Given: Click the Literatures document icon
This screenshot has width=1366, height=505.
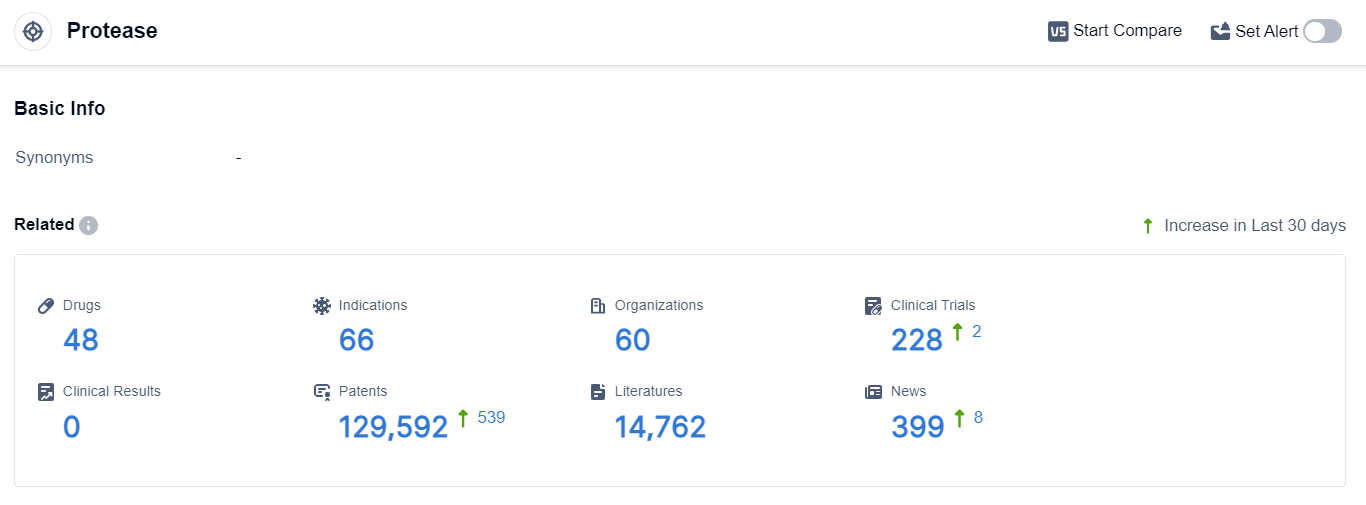Looking at the screenshot, I should [x=598, y=392].
